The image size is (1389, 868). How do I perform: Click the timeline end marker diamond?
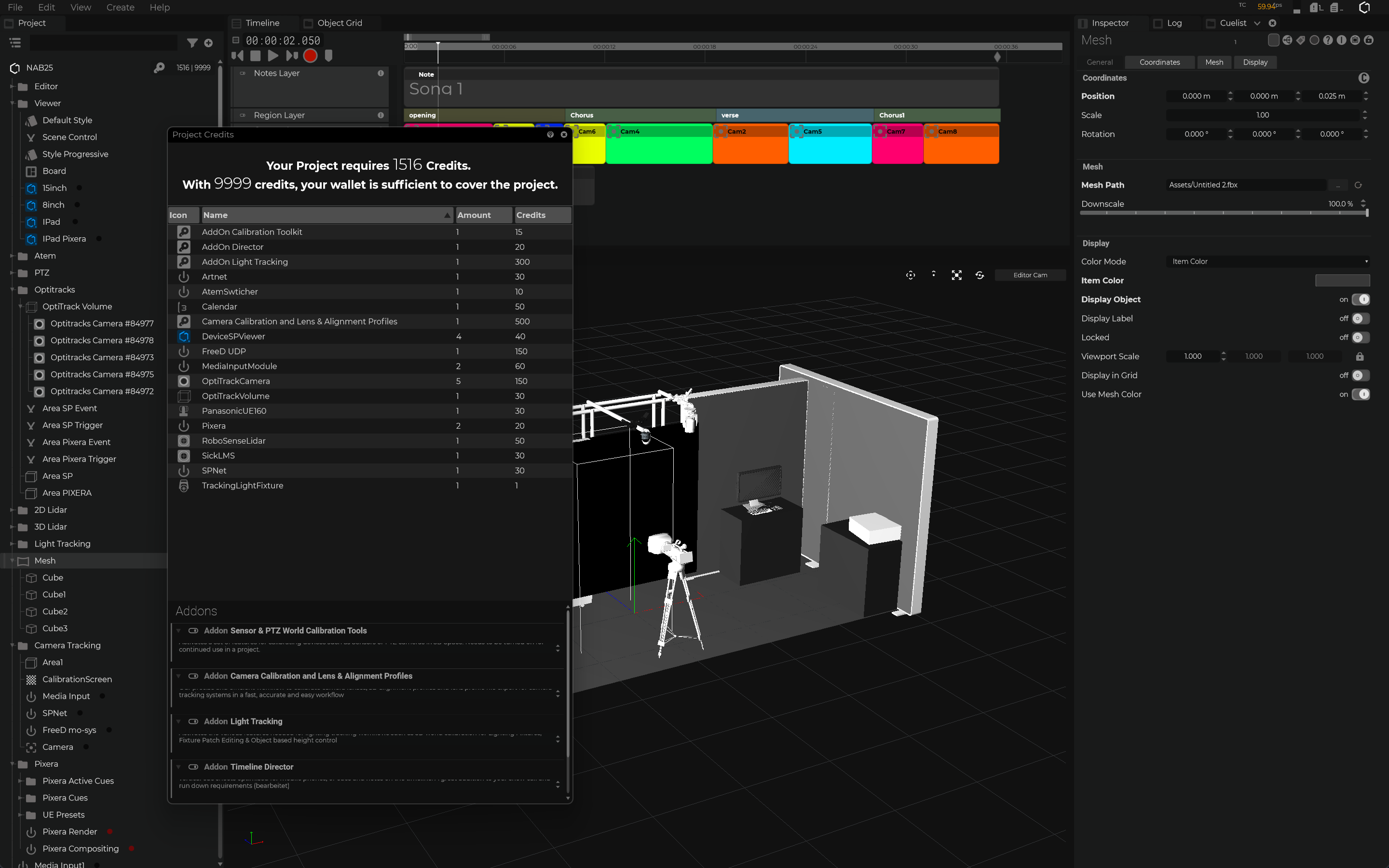pos(997,57)
